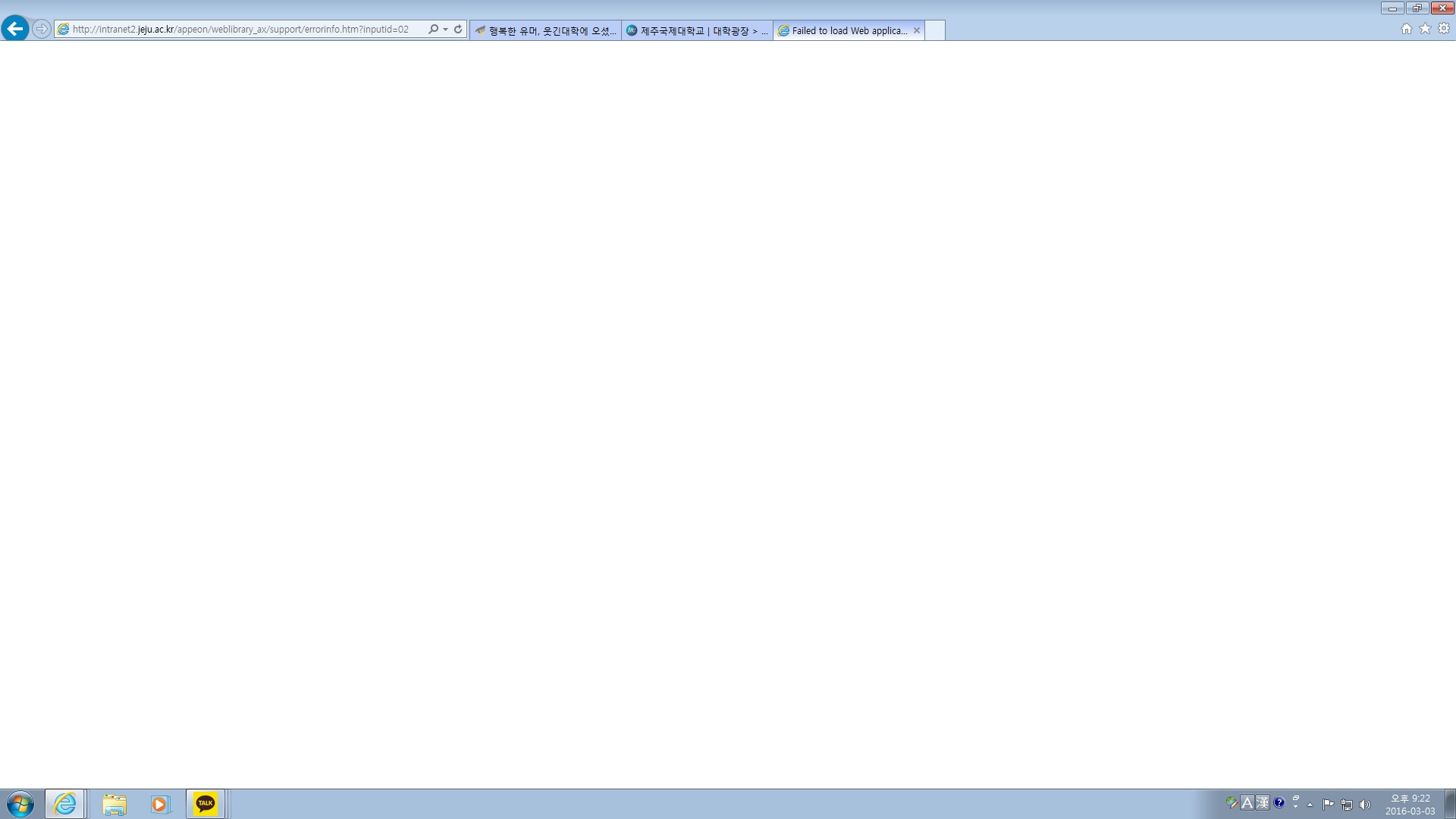Viewport: 1456px width, 819px height.
Task: Open the Tools gear icon
Action: tap(1444, 29)
